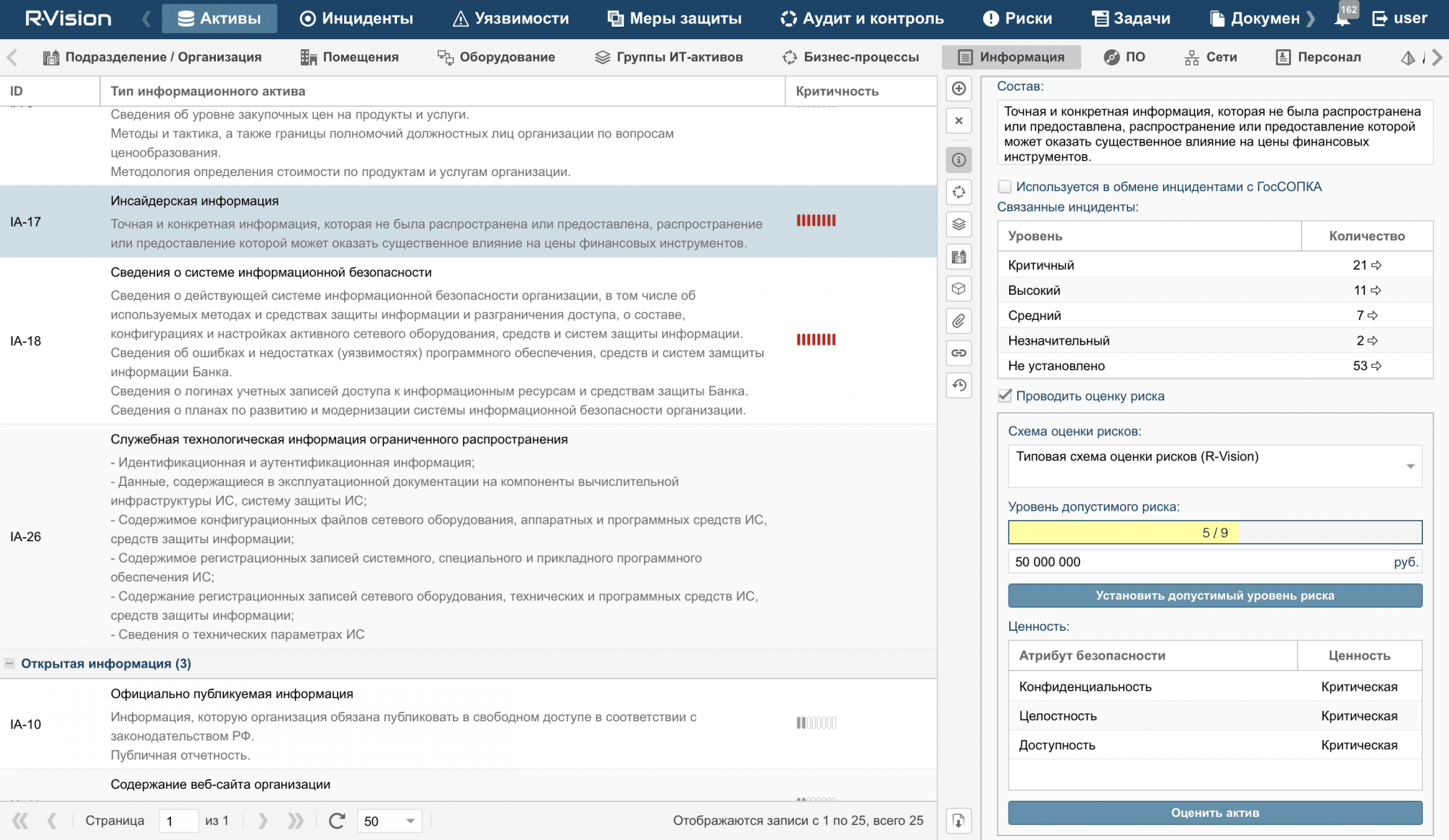The width and height of the screenshot is (1449, 840).
Task: Open the history clock icon
Action: 959,385
